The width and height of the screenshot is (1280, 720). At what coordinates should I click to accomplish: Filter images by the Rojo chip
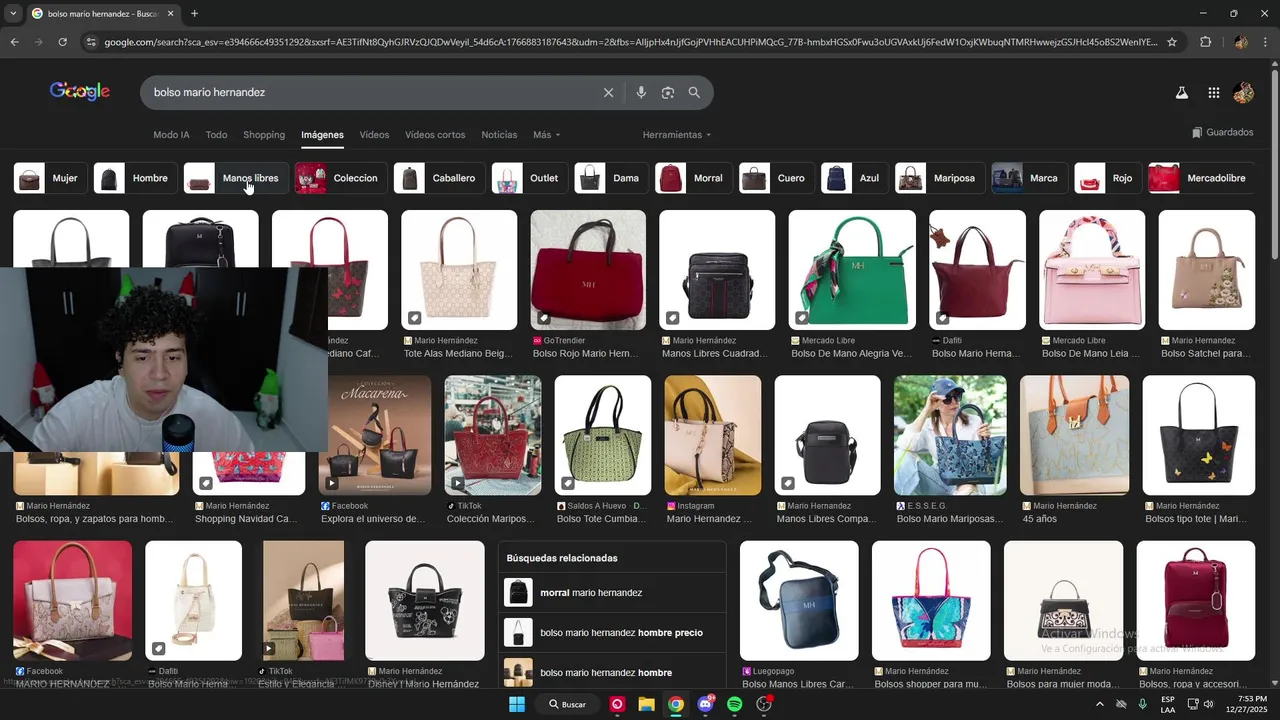tap(1108, 178)
